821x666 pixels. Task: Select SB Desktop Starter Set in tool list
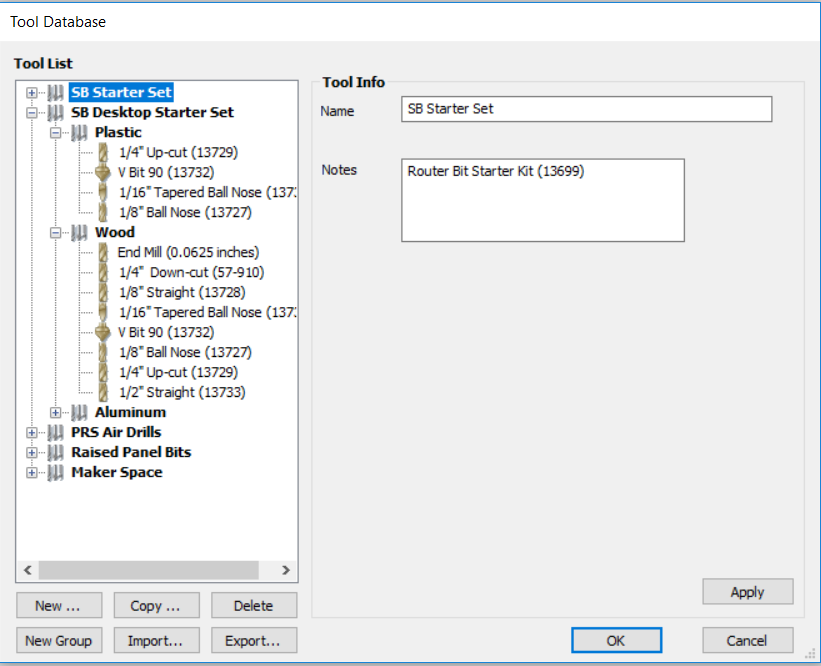tap(152, 113)
